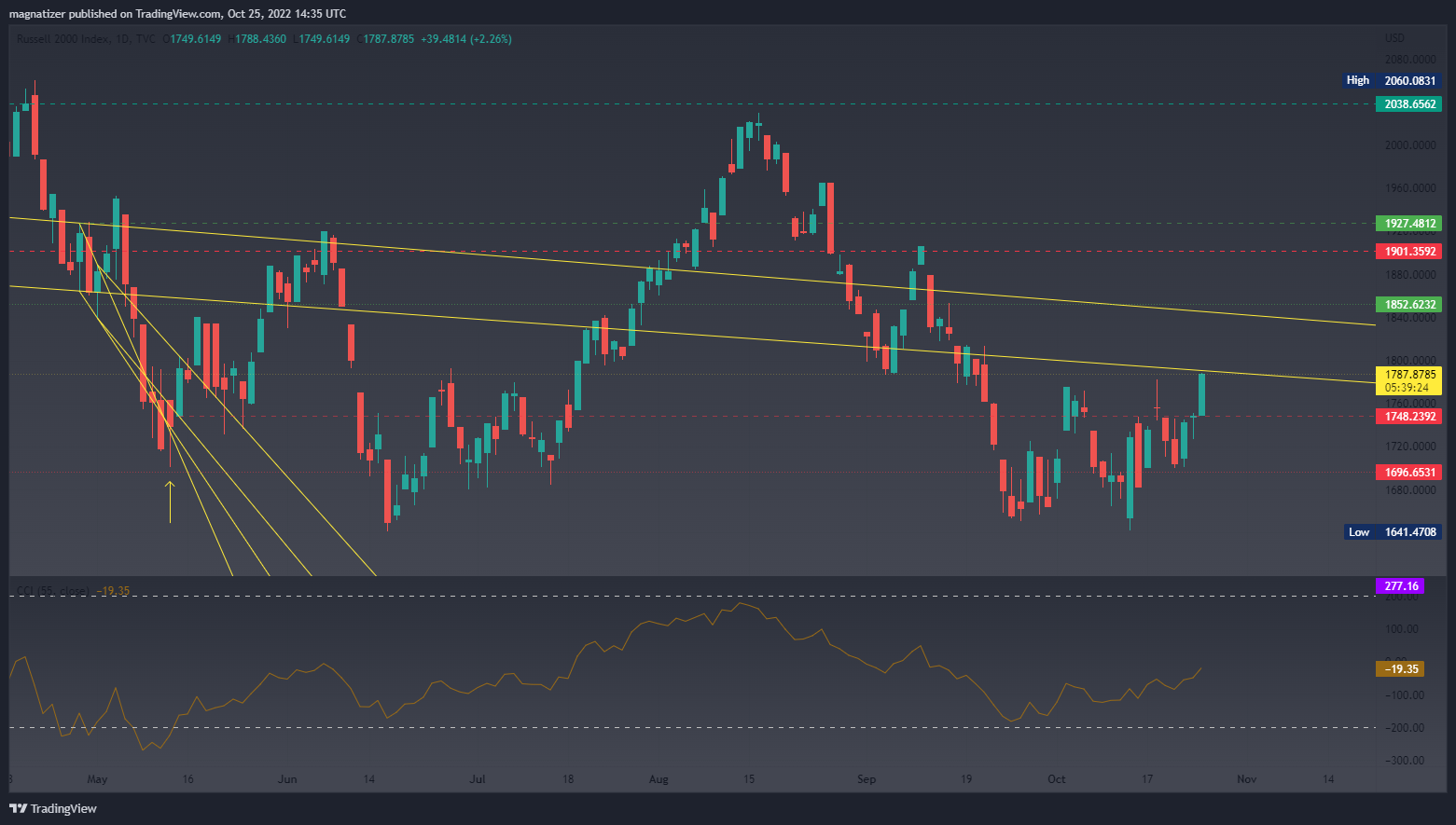This screenshot has width=1456, height=825.
Task: Click the Oct label on time axis
Action: tap(1056, 779)
